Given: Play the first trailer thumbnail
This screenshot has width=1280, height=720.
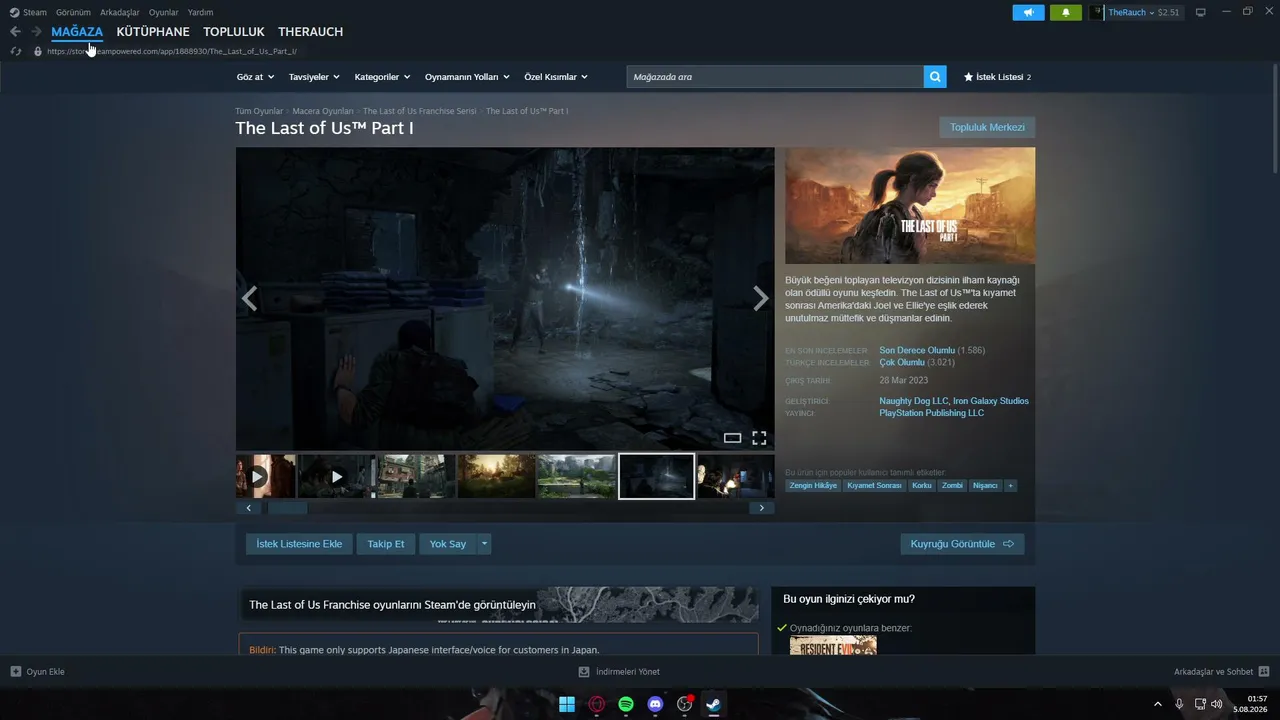Looking at the screenshot, I should [265, 476].
